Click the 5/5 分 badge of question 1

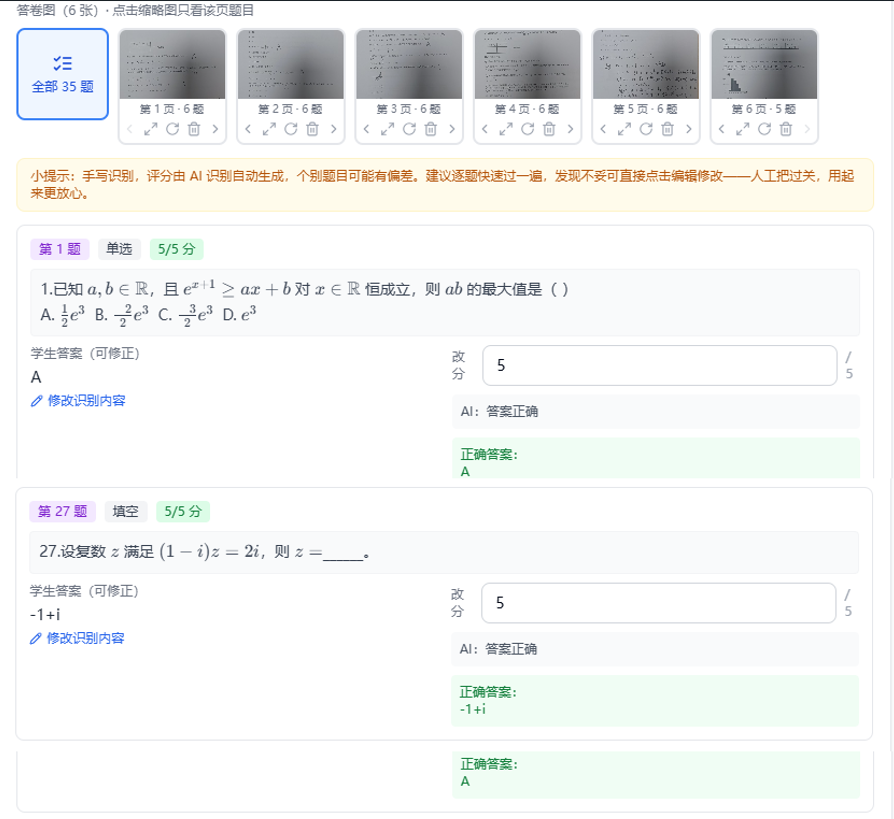click(x=177, y=249)
